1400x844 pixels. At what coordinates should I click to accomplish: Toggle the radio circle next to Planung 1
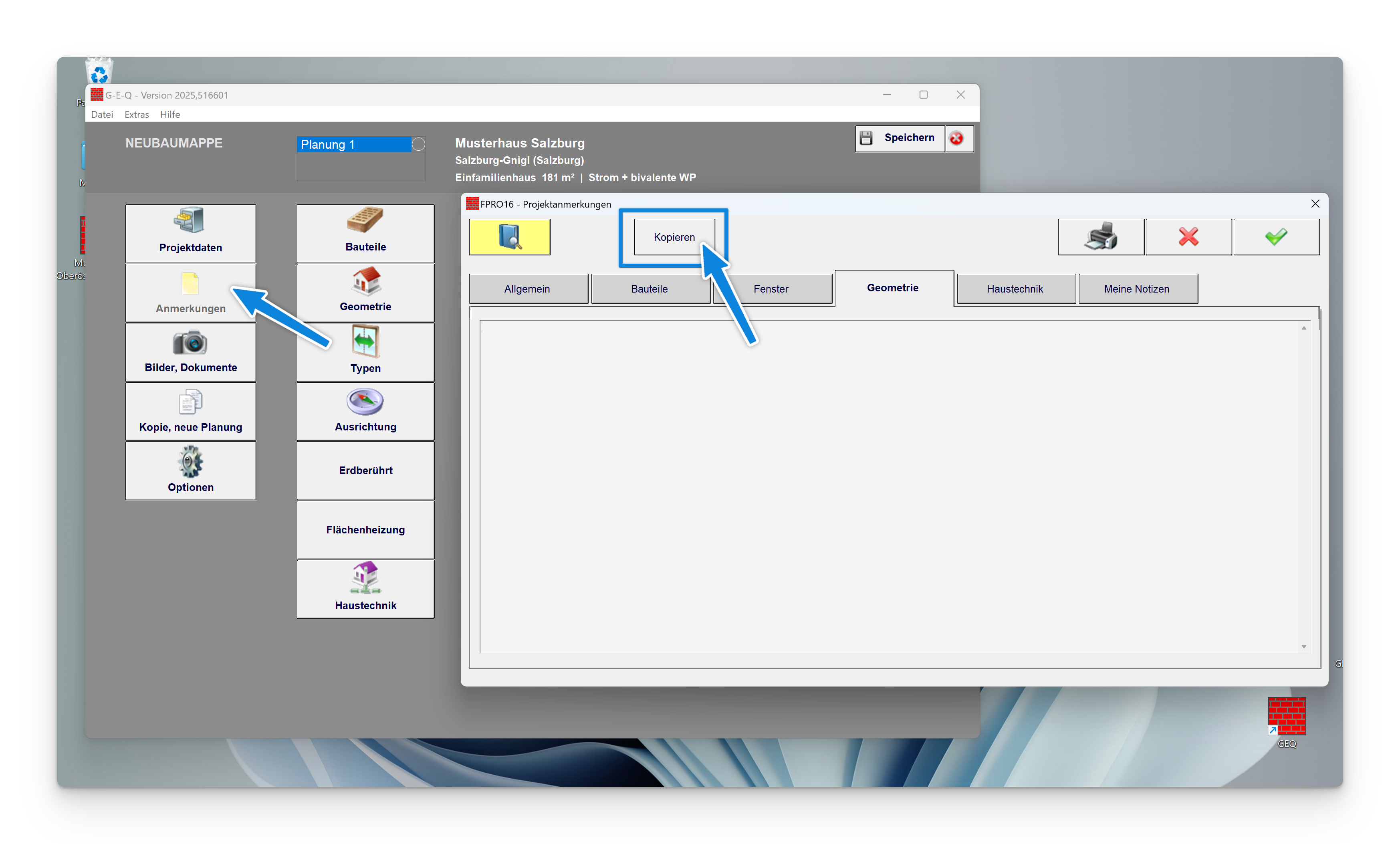[x=418, y=144]
